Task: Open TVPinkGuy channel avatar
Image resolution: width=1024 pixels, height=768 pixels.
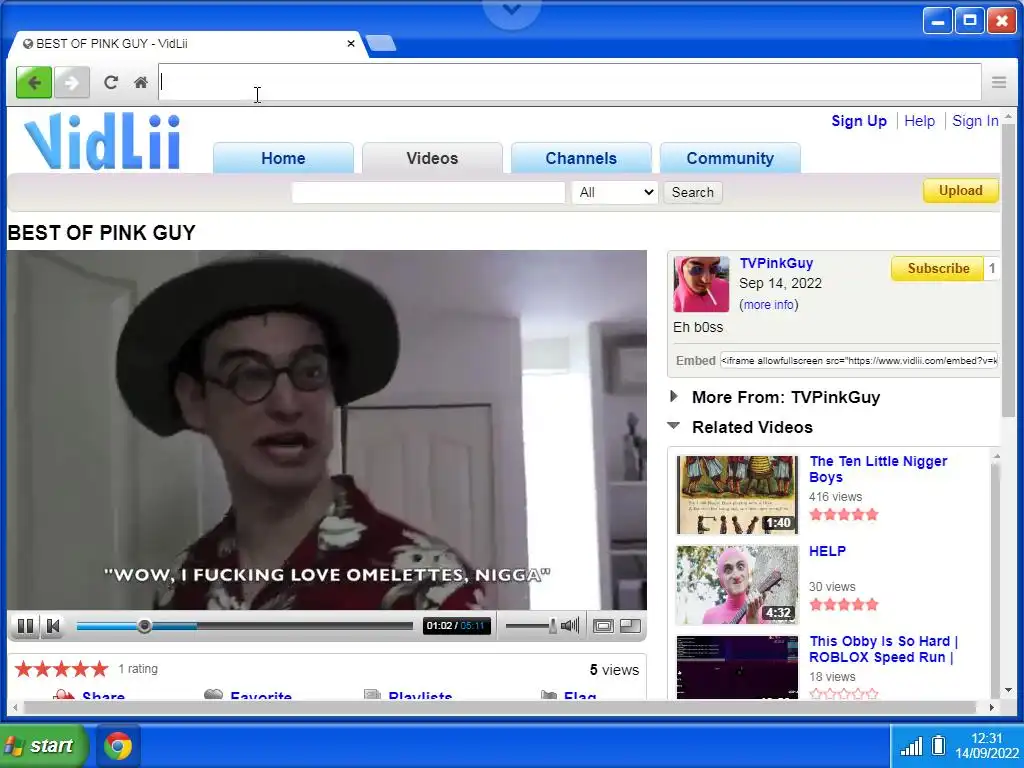Action: tap(701, 284)
